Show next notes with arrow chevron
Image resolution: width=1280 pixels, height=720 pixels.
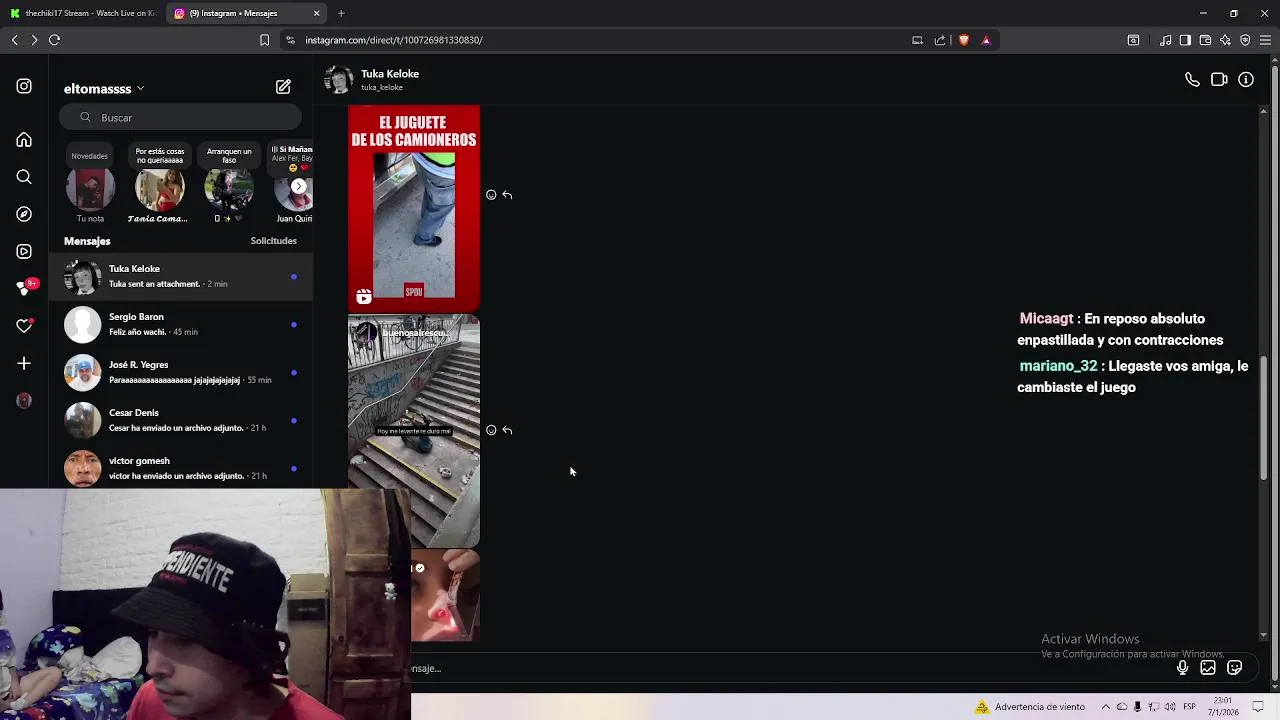click(x=298, y=186)
